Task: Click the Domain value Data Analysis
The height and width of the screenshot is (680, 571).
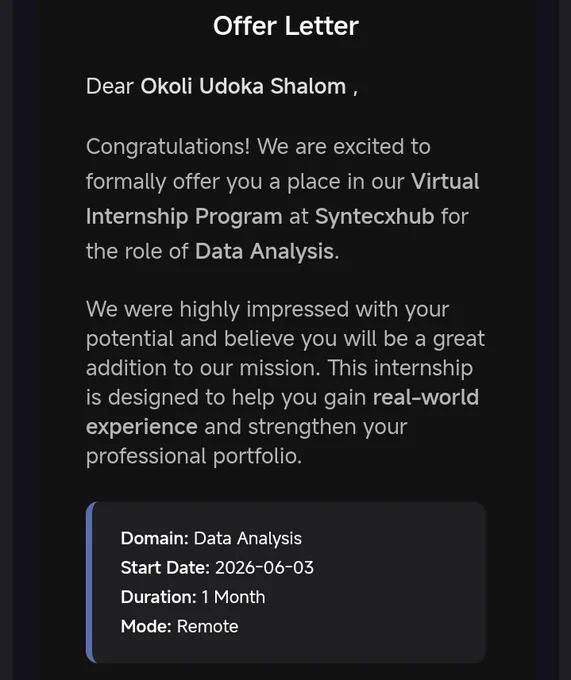Action: tap(248, 539)
